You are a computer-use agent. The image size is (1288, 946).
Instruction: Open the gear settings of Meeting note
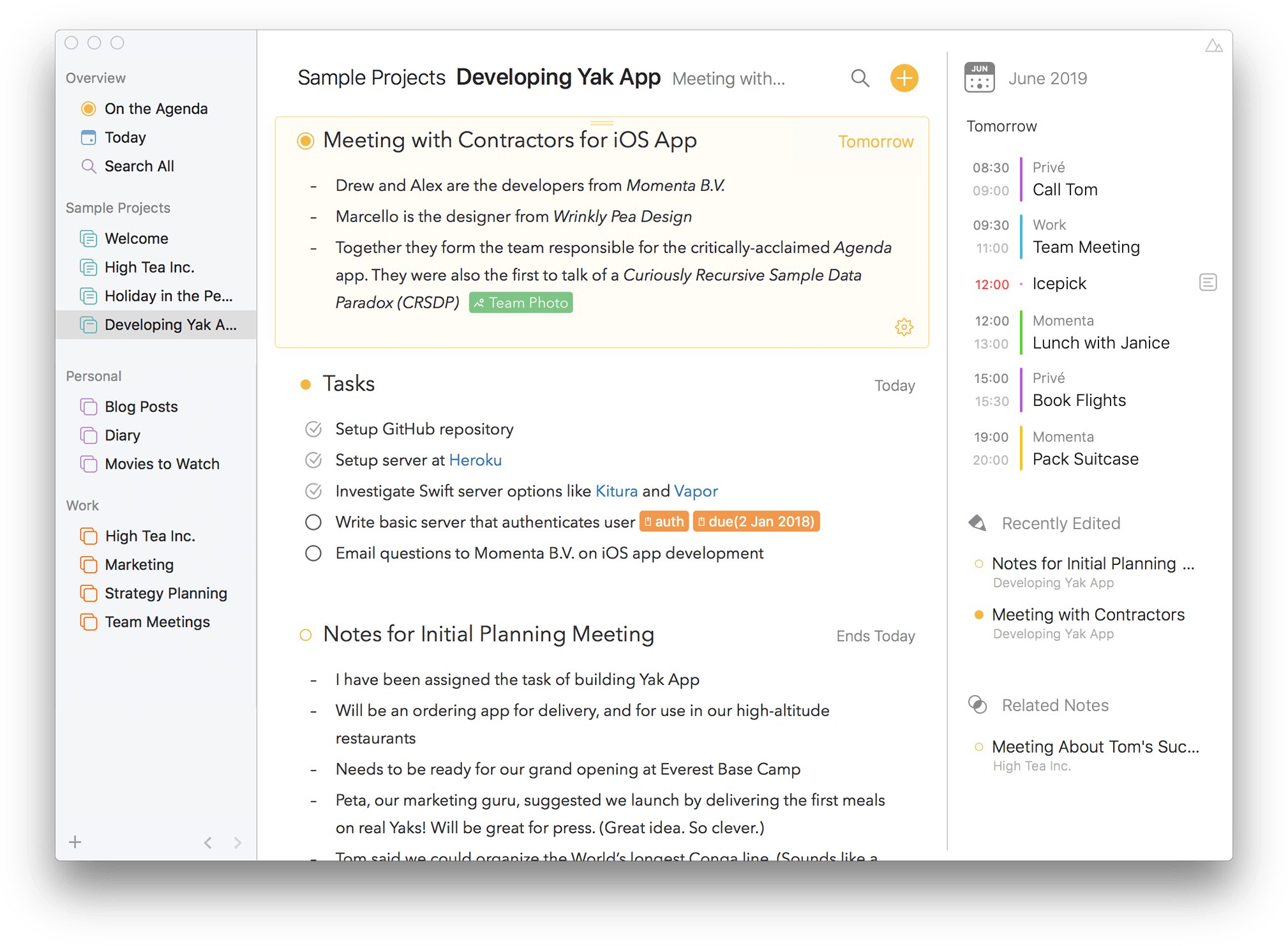904,327
